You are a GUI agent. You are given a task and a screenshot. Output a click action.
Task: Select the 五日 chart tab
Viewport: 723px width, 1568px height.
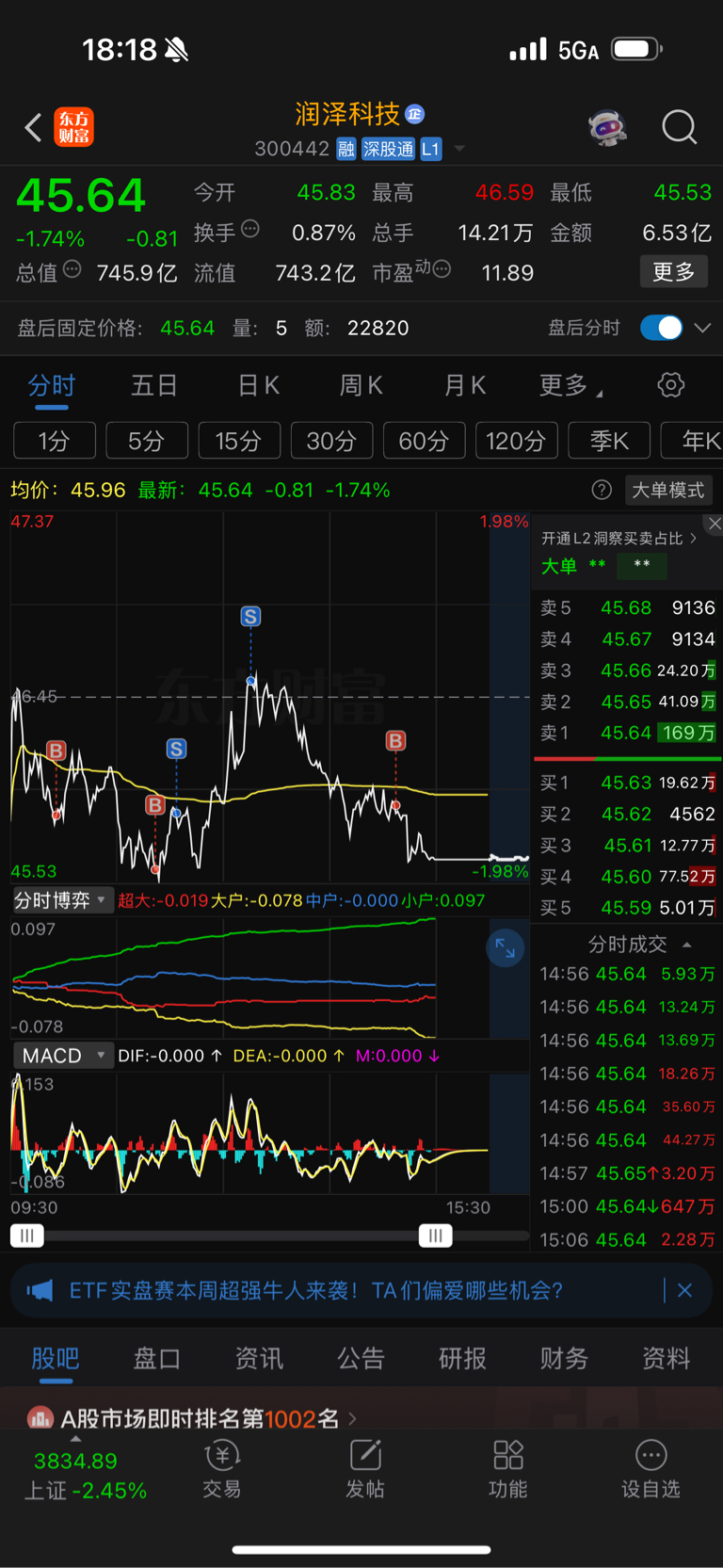click(x=154, y=385)
